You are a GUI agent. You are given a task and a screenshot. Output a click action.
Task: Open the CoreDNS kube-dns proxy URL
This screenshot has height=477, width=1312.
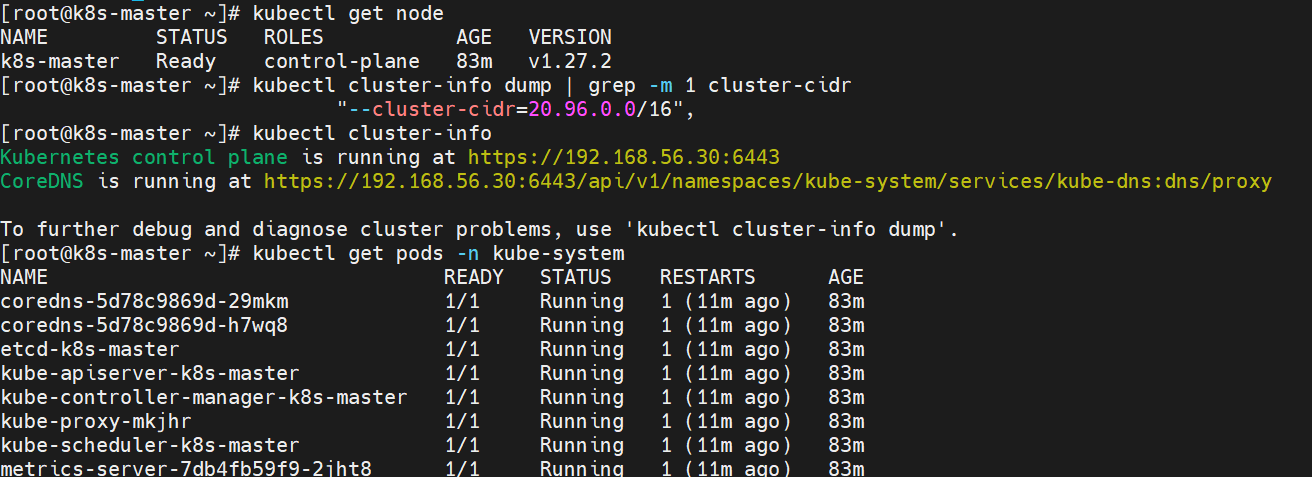pyautogui.click(x=767, y=181)
